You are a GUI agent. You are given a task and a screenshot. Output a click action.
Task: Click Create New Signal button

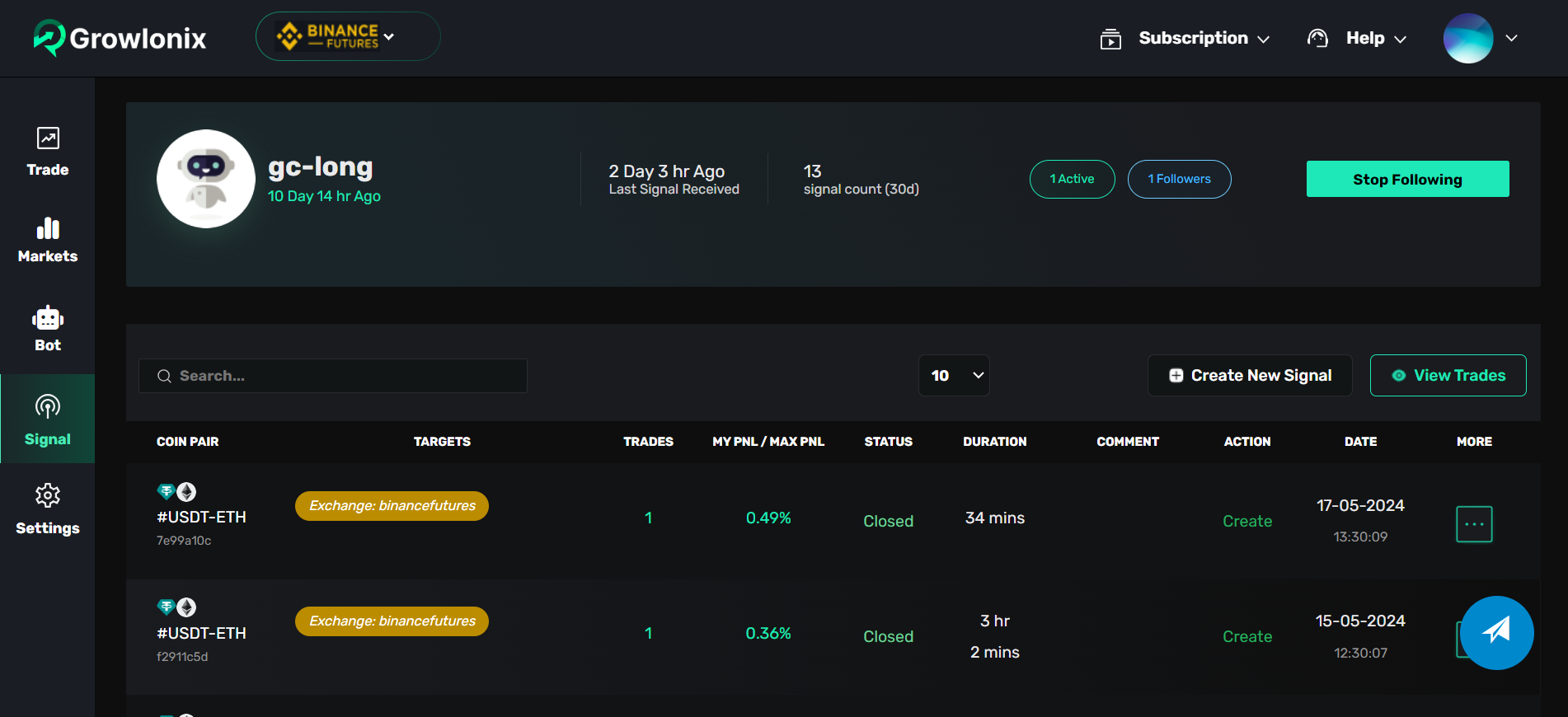coord(1250,376)
